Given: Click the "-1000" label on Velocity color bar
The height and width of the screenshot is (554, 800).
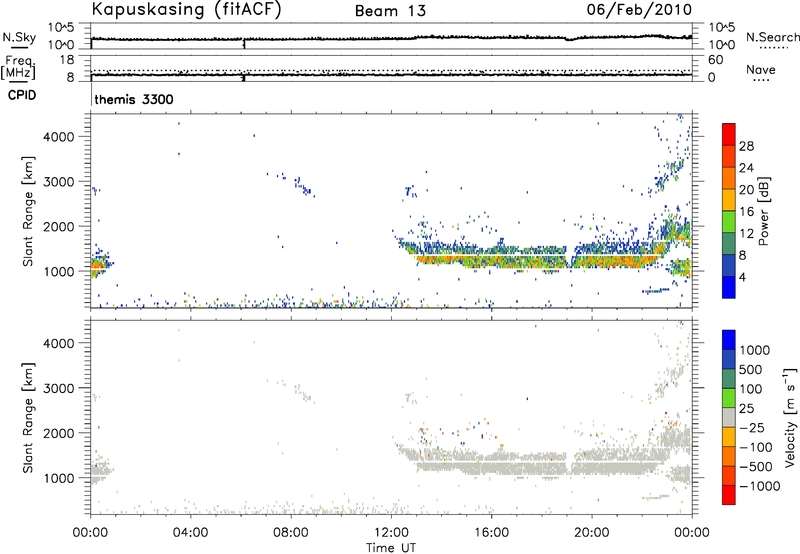Looking at the screenshot, I should 759,486.
